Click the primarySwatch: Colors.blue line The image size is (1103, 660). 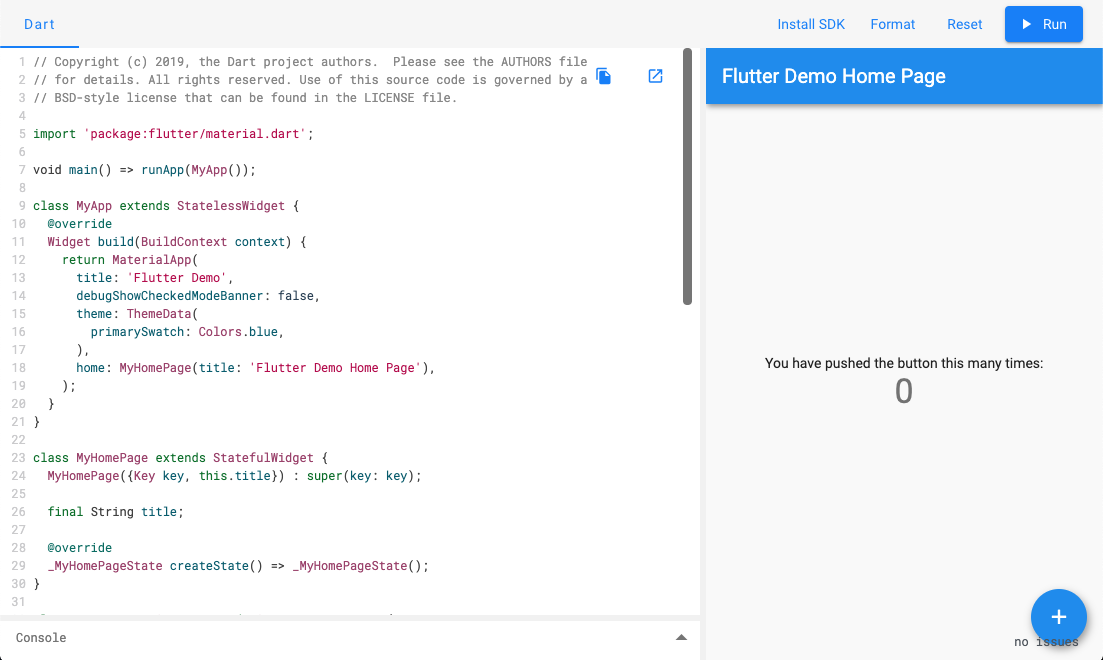187,331
